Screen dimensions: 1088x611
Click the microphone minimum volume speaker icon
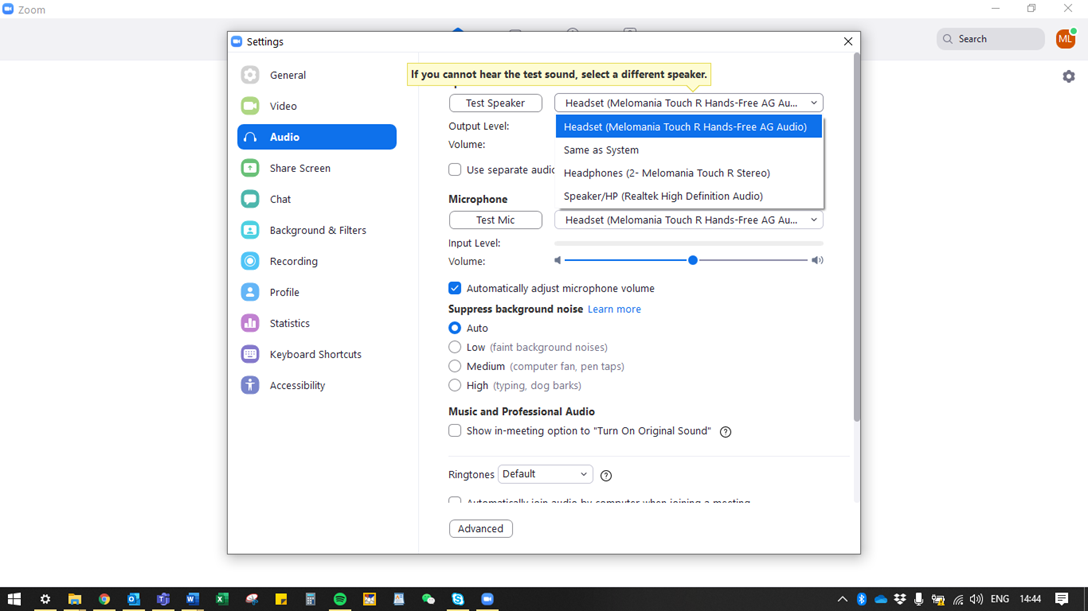(x=558, y=260)
